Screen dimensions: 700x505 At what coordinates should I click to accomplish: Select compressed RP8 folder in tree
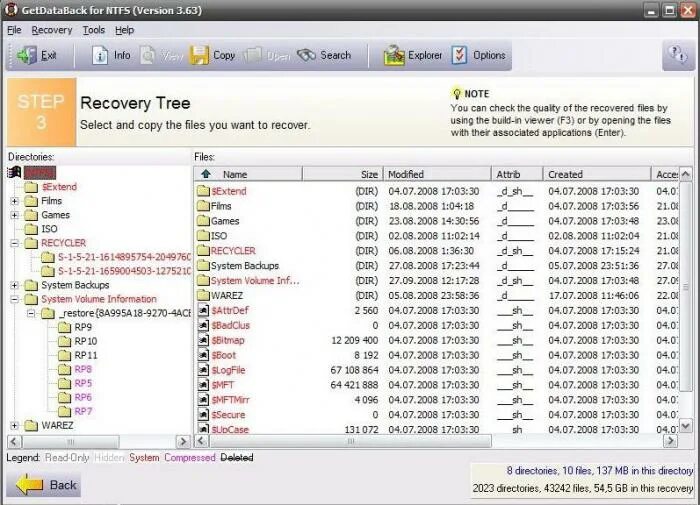tap(83, 369)
